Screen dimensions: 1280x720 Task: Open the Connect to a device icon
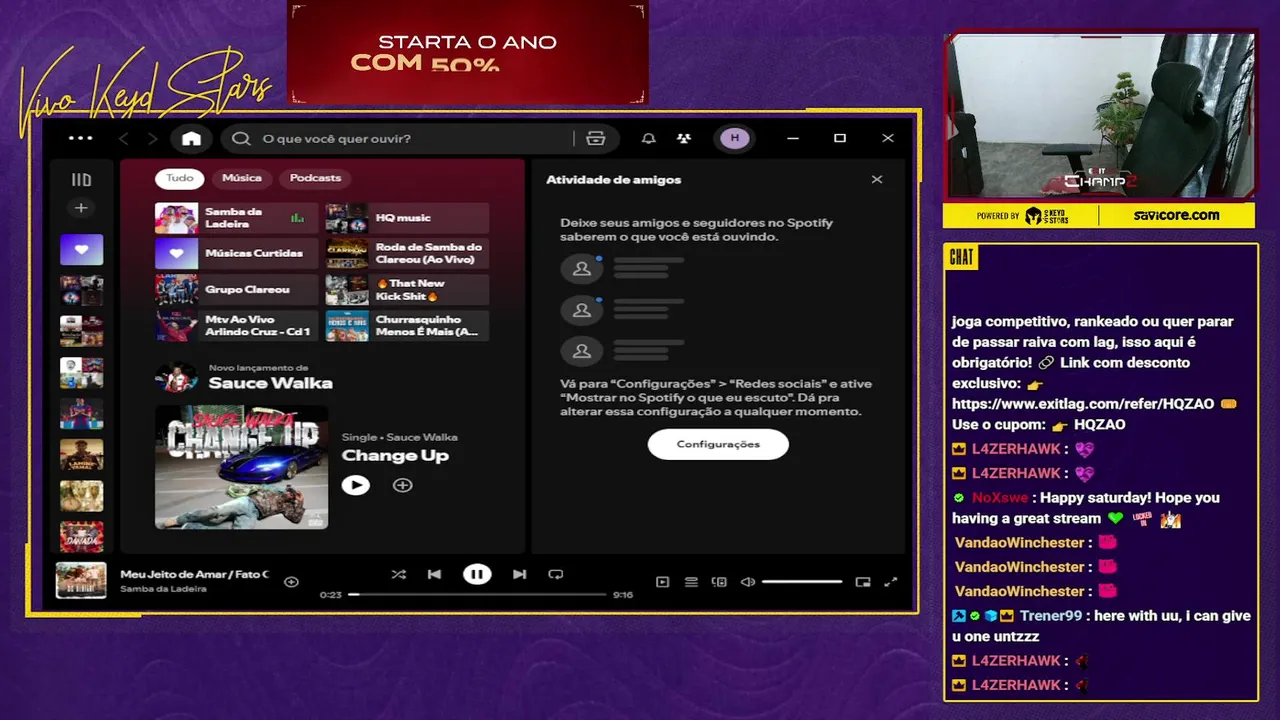pyautogui.click(x=719, y=582)
